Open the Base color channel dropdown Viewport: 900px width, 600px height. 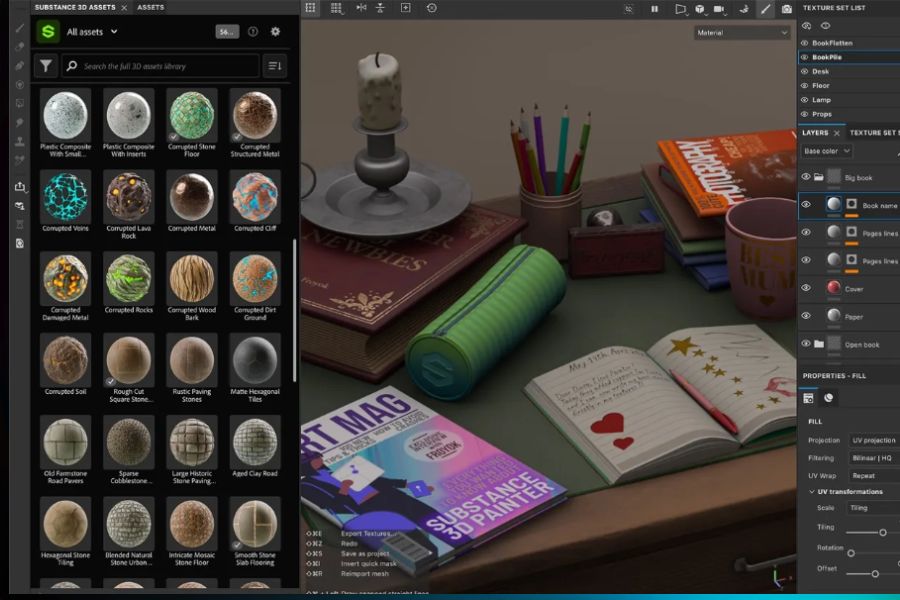click(x=827, y=151)
